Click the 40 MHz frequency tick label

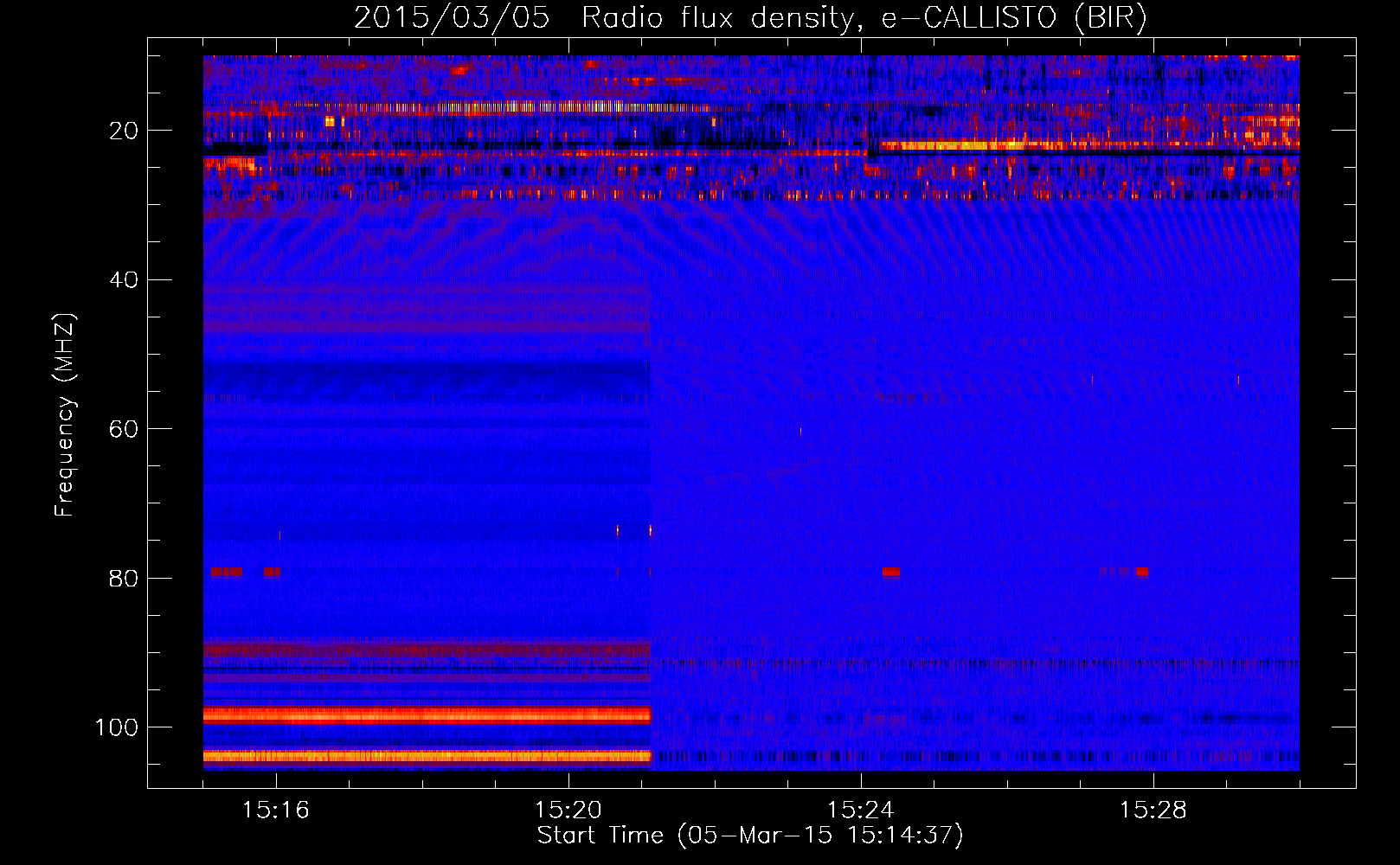tap(124, 280)
